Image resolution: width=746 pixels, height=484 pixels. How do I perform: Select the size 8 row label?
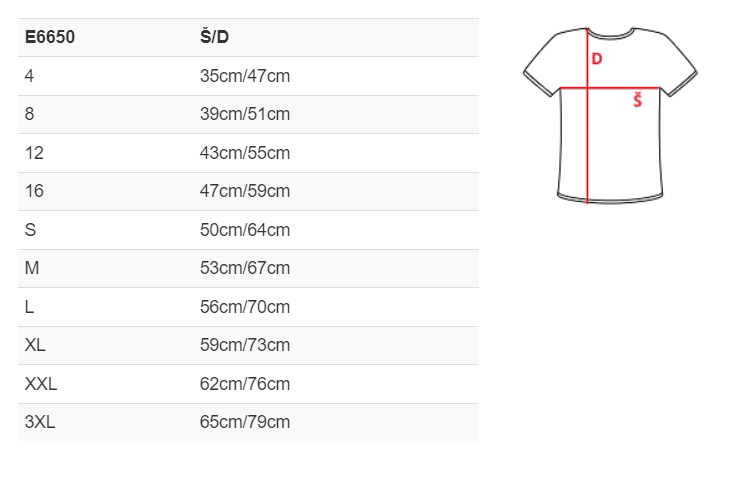tap(29, 114)
